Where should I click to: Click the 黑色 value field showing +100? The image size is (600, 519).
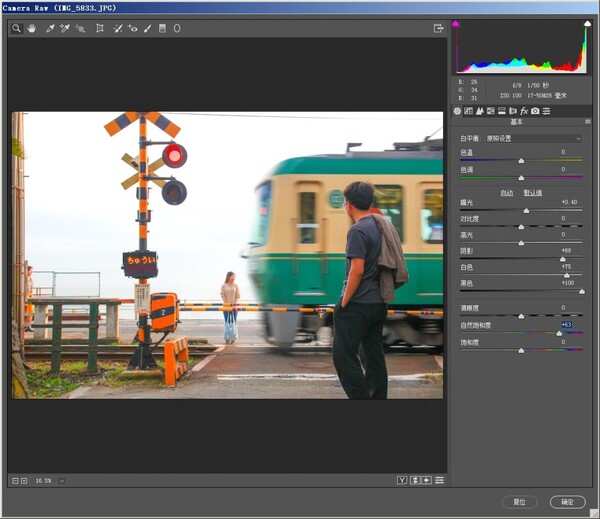[567, 283]
